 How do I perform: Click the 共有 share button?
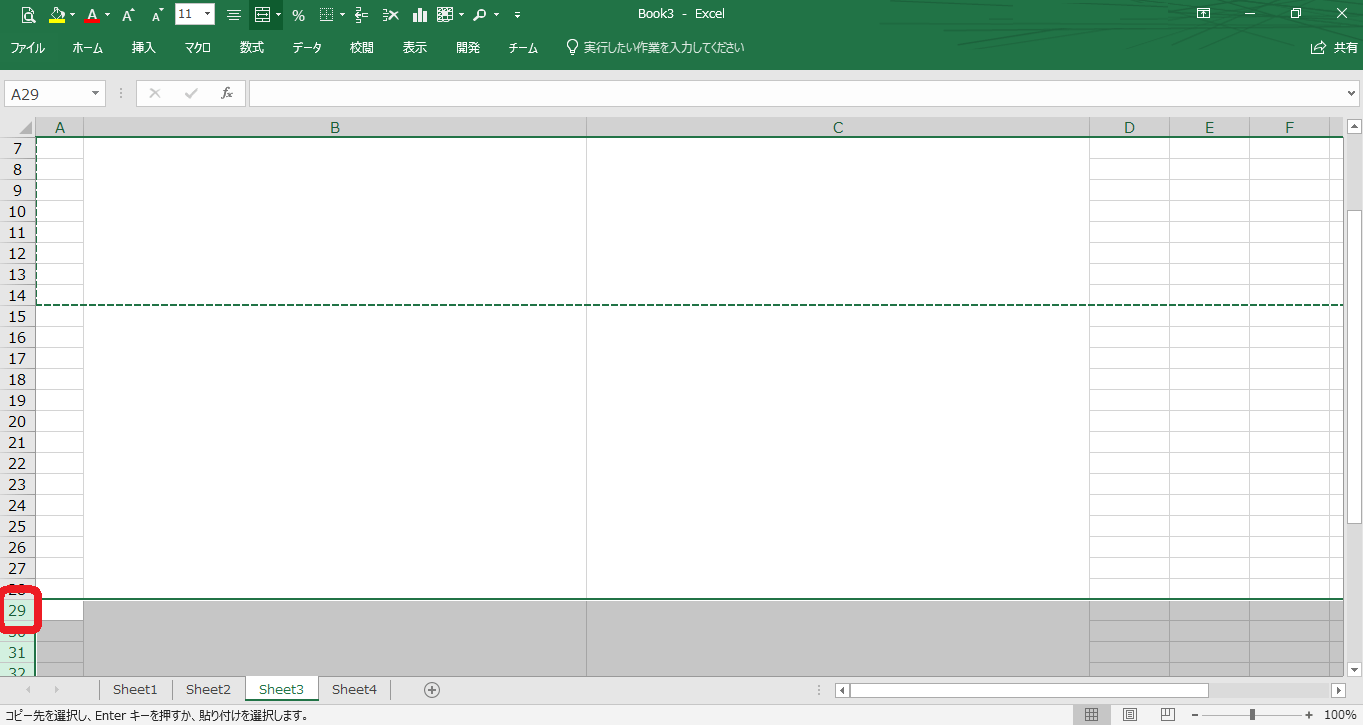(x=1334, y=48)
